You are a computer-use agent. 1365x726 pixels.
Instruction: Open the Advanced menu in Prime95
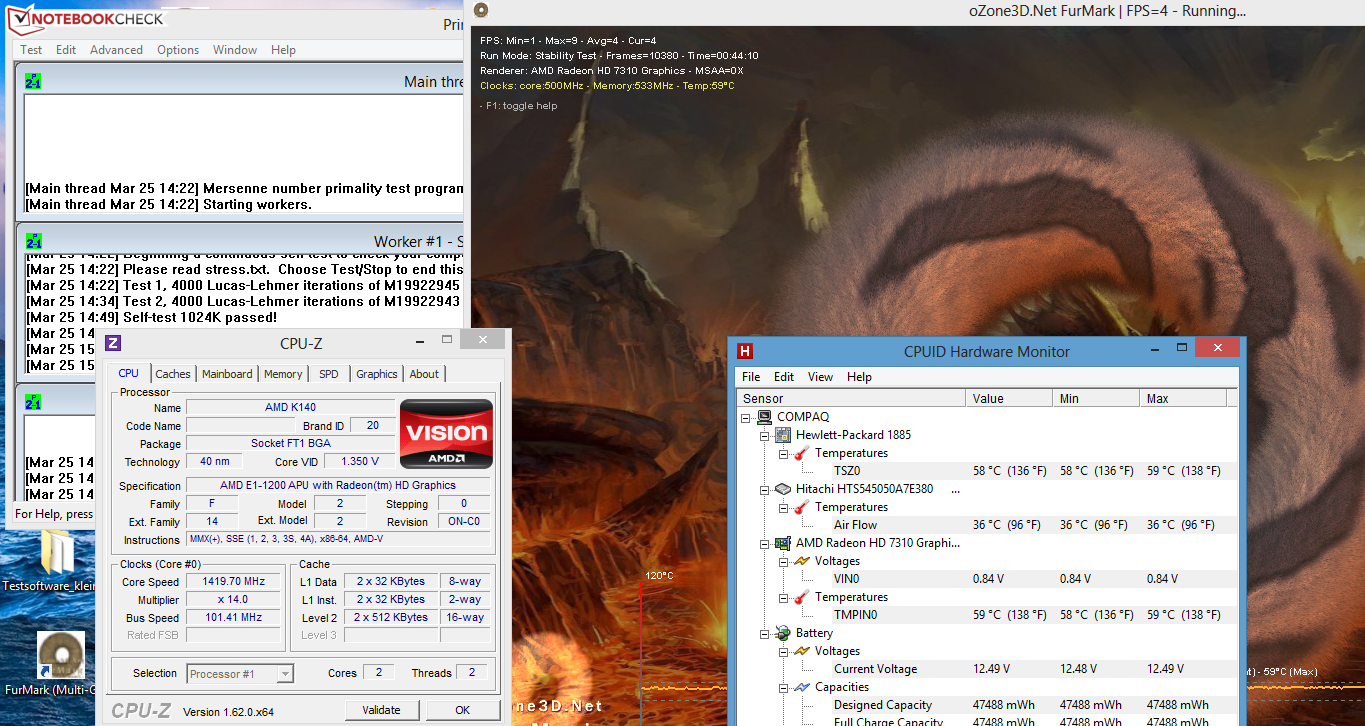click(116, 50)
